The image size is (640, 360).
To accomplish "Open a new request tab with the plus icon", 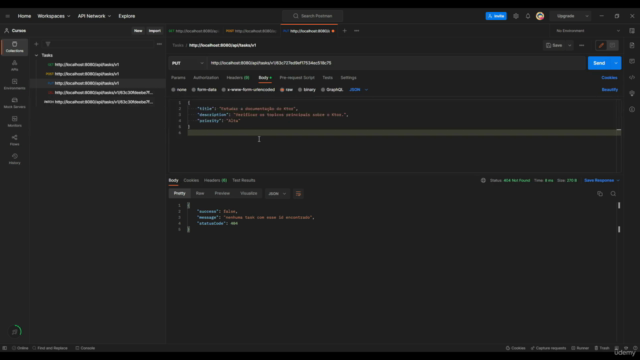I will pyautogui.click(x=344, y=31).
